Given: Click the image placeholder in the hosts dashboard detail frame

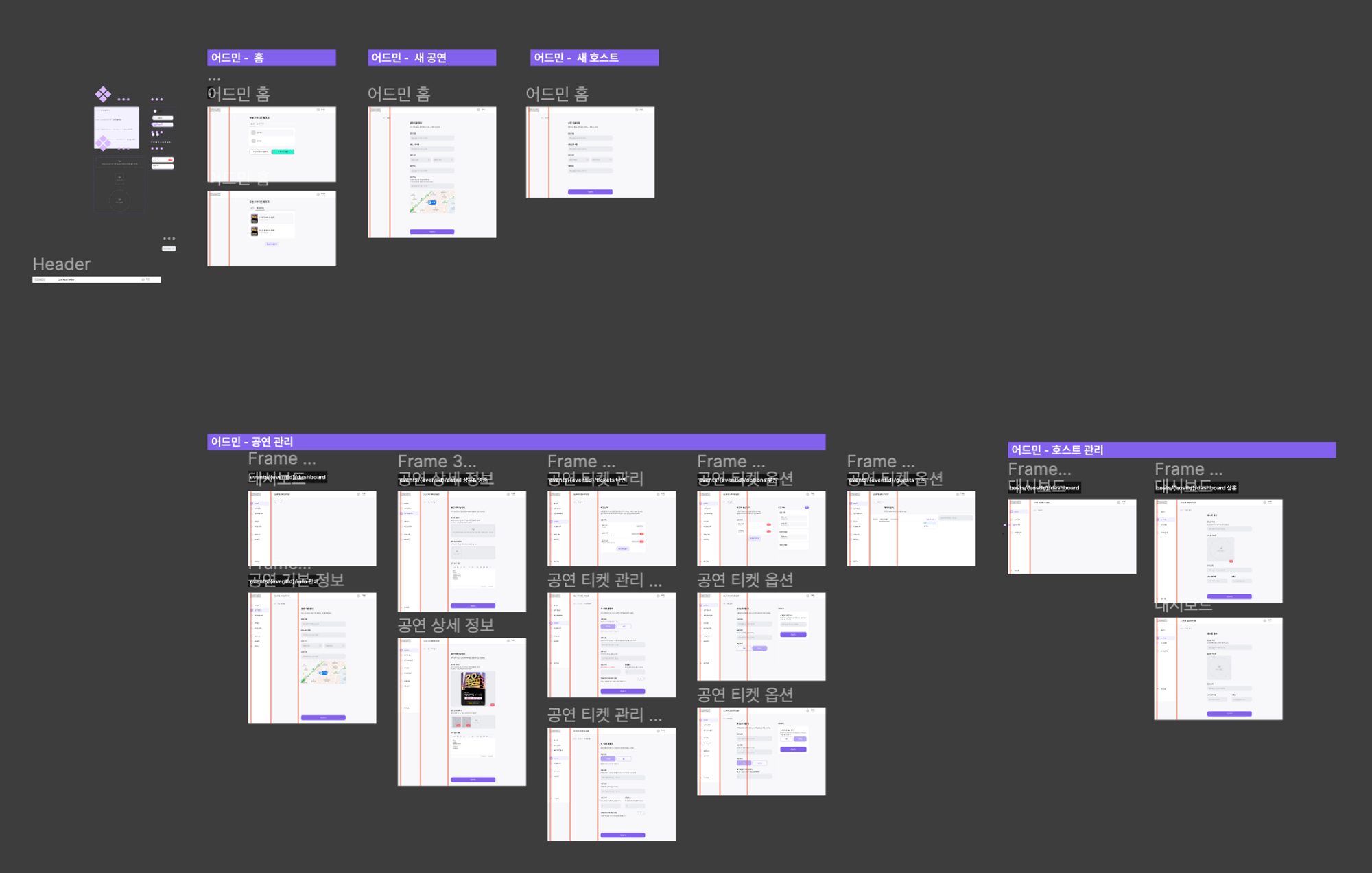Looking at the screenshot, I should coord(1220,549).
